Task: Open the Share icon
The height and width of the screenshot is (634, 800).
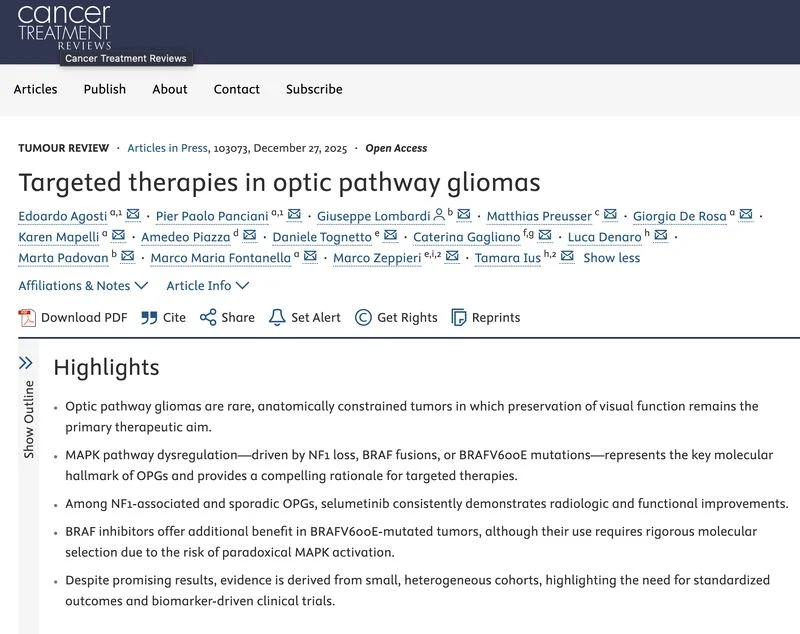Action: (x=206, y=317)
